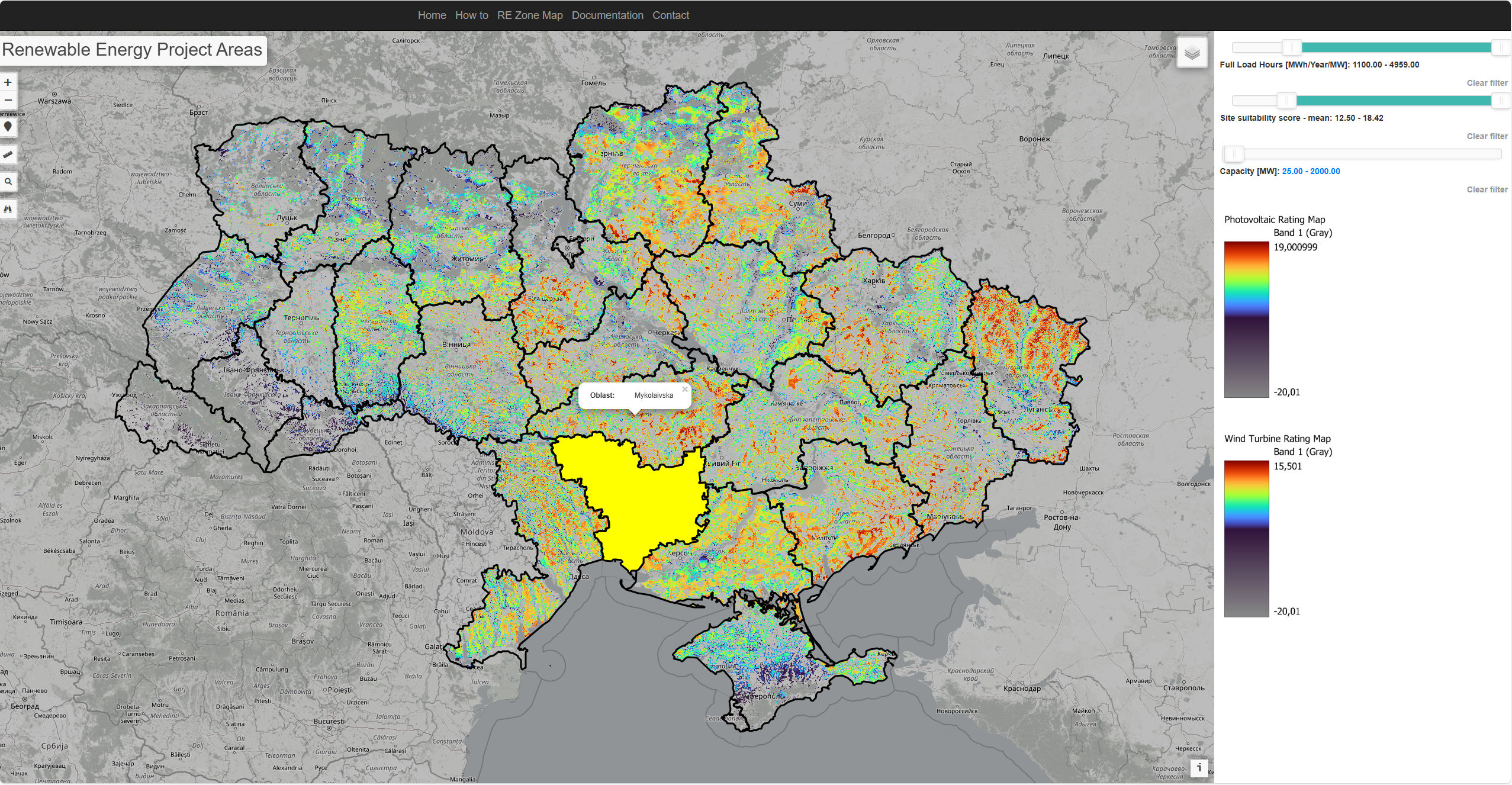
Task: Zoom in on the map
Action: 8,82
